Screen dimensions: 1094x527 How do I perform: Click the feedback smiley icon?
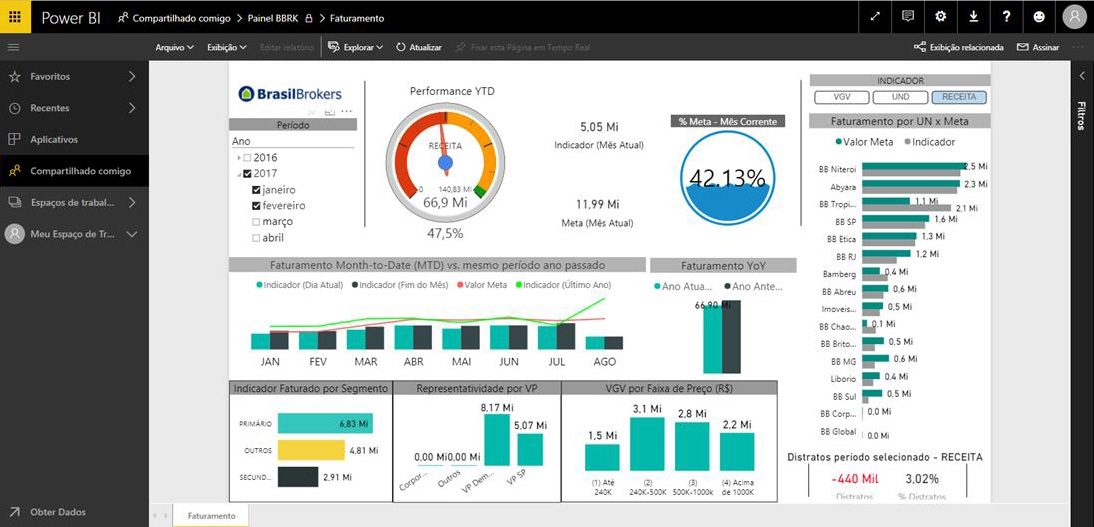(1039, 17)
